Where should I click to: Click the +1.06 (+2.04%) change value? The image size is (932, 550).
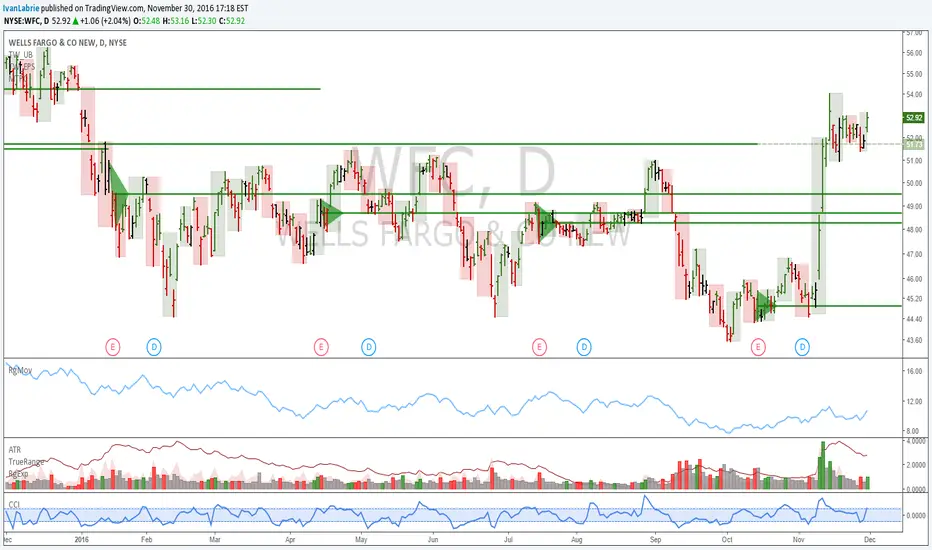click(x=105, y=21)
